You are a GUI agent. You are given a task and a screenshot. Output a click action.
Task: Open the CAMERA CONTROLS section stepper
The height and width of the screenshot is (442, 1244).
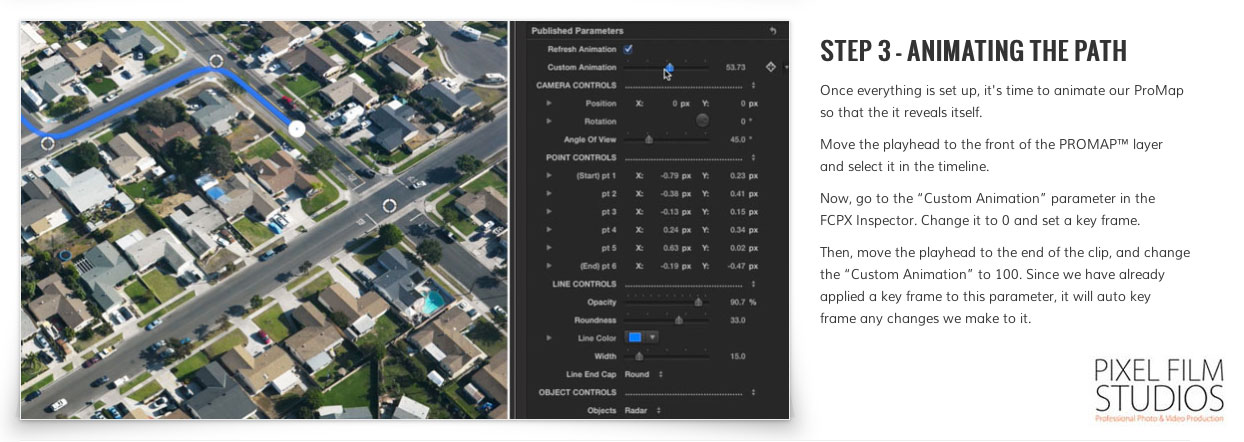tap(753, 86)
